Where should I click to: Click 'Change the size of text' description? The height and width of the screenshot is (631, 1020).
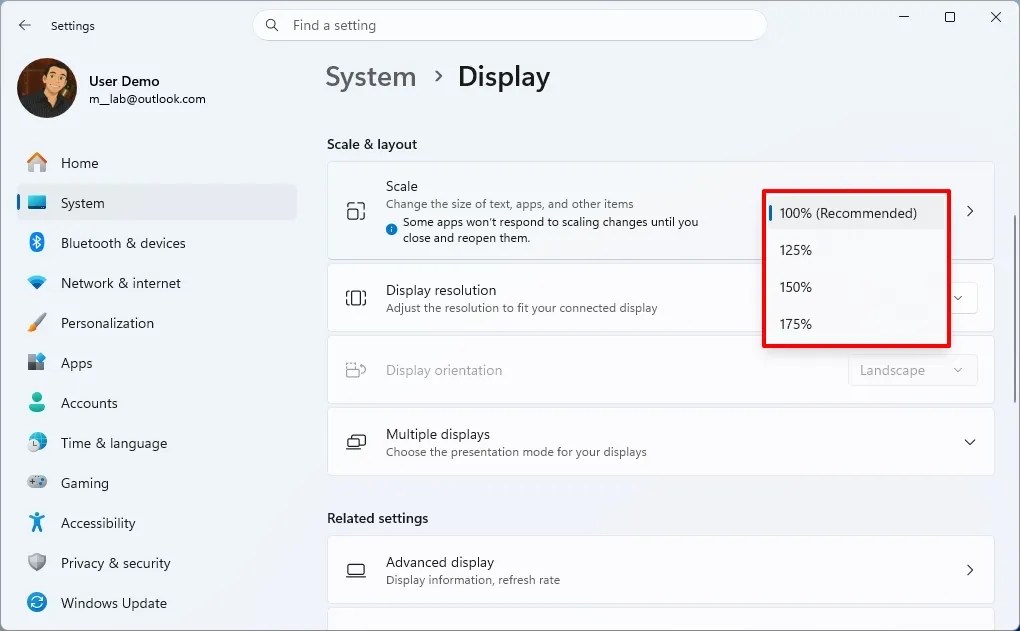pos(509,204)
